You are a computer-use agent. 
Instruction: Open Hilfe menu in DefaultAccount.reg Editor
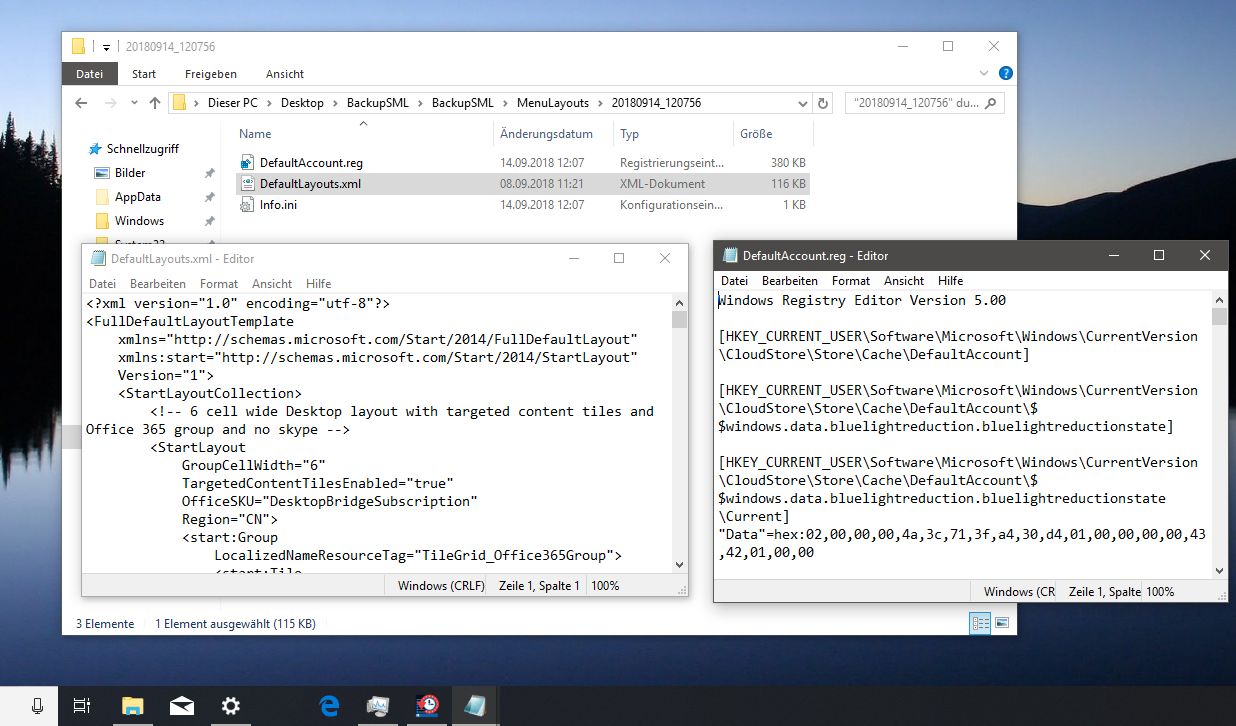(951, 281)
